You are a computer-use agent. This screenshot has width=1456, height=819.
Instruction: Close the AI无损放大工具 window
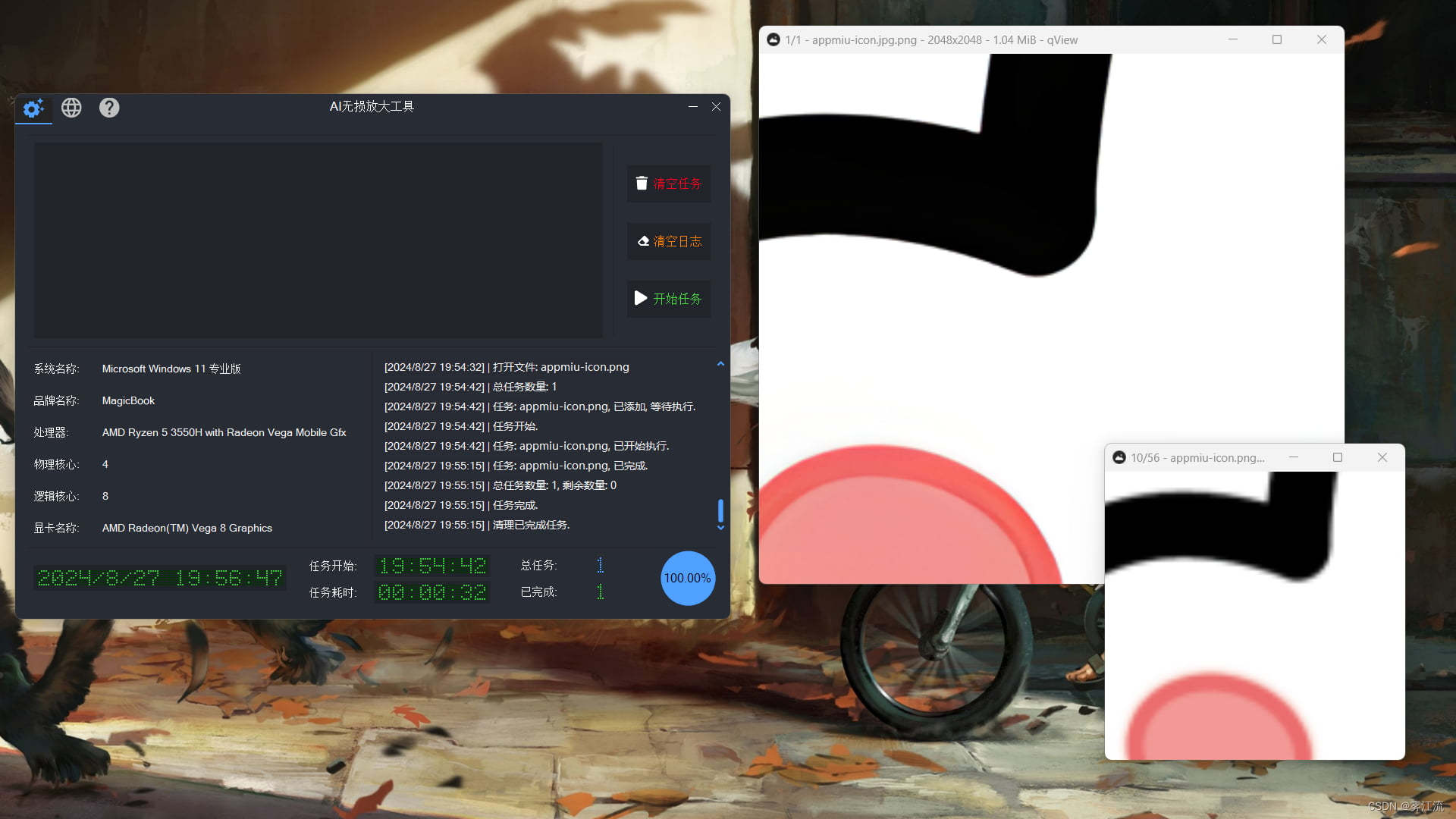716,107
